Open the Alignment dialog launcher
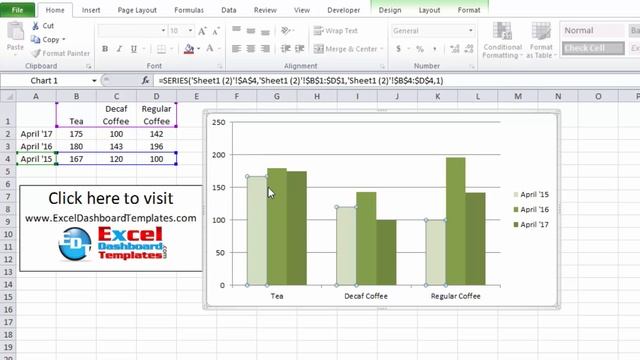Screen dimensions: 640x360 pos(382,66)
